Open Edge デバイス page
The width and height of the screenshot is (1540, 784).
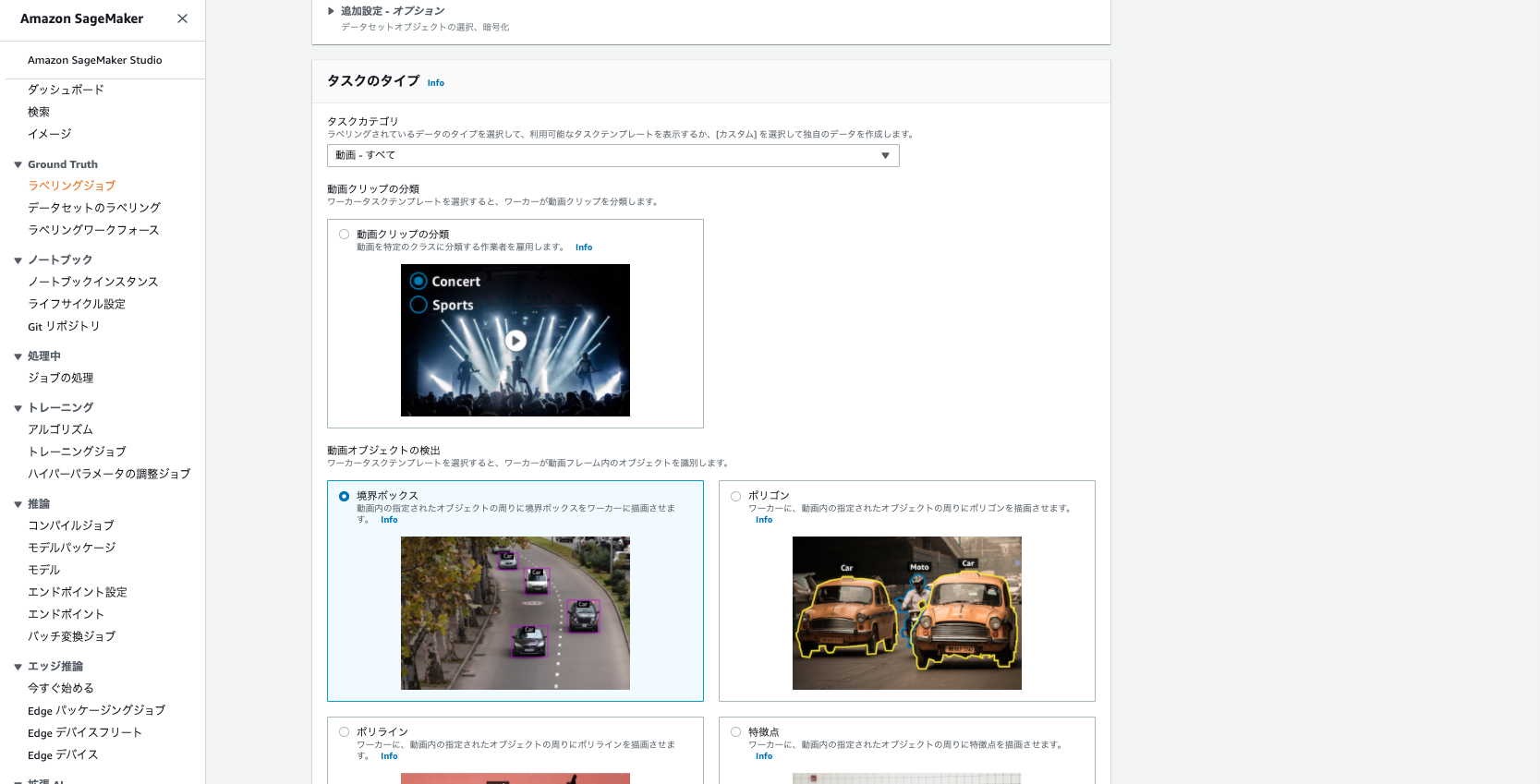click(x=63, y=754)
